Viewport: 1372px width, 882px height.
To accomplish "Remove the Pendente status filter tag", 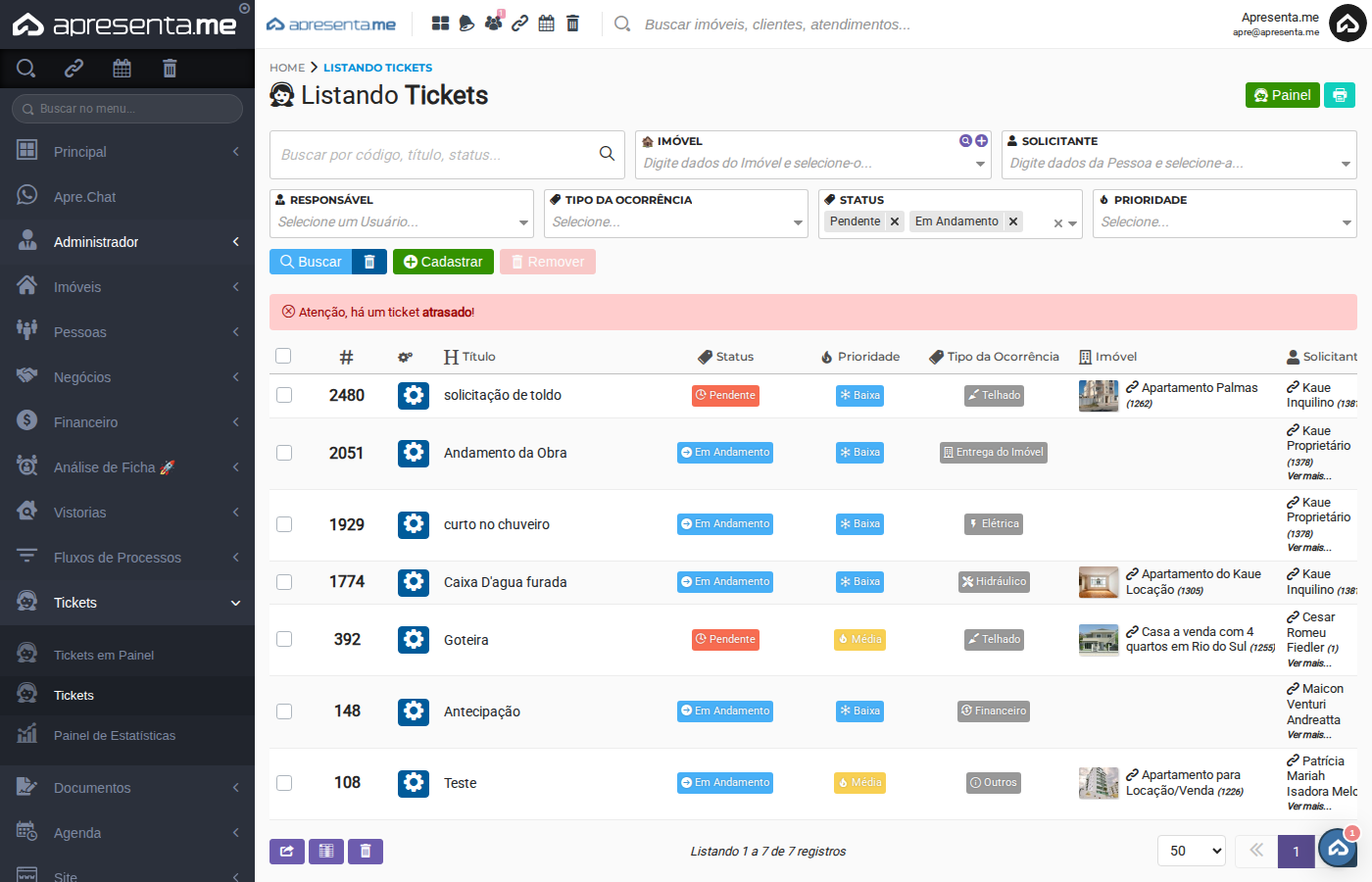I will (x=895, y=221).
